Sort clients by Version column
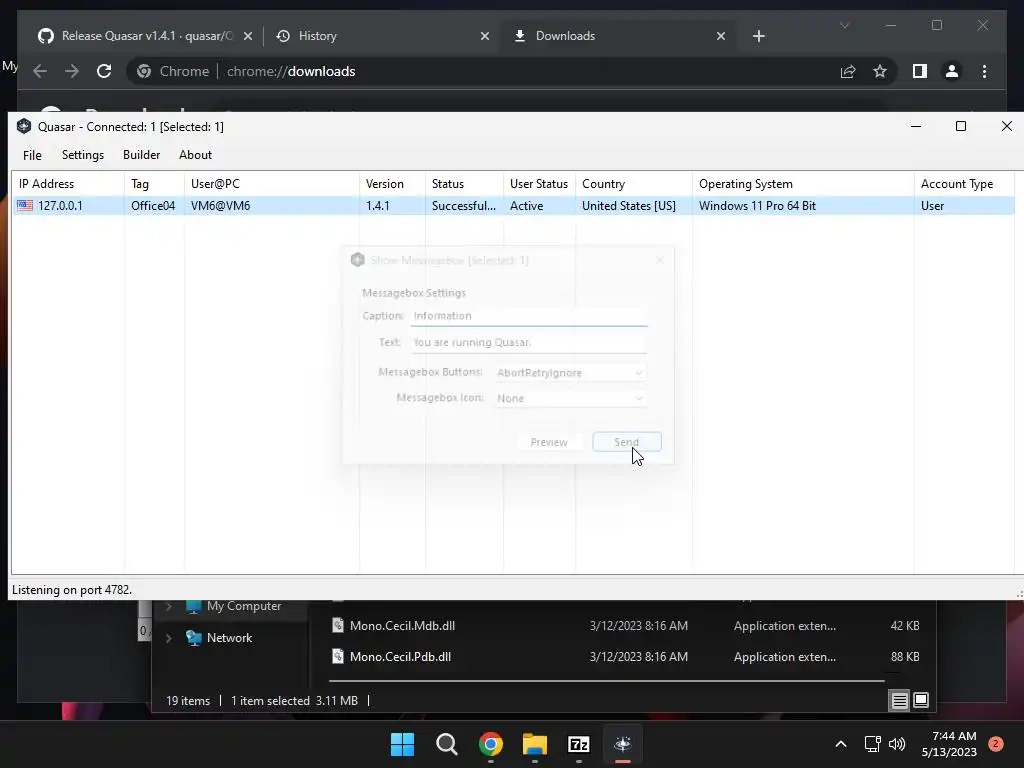The width and height of the screenshot is (1024, 768). [392, 184]
